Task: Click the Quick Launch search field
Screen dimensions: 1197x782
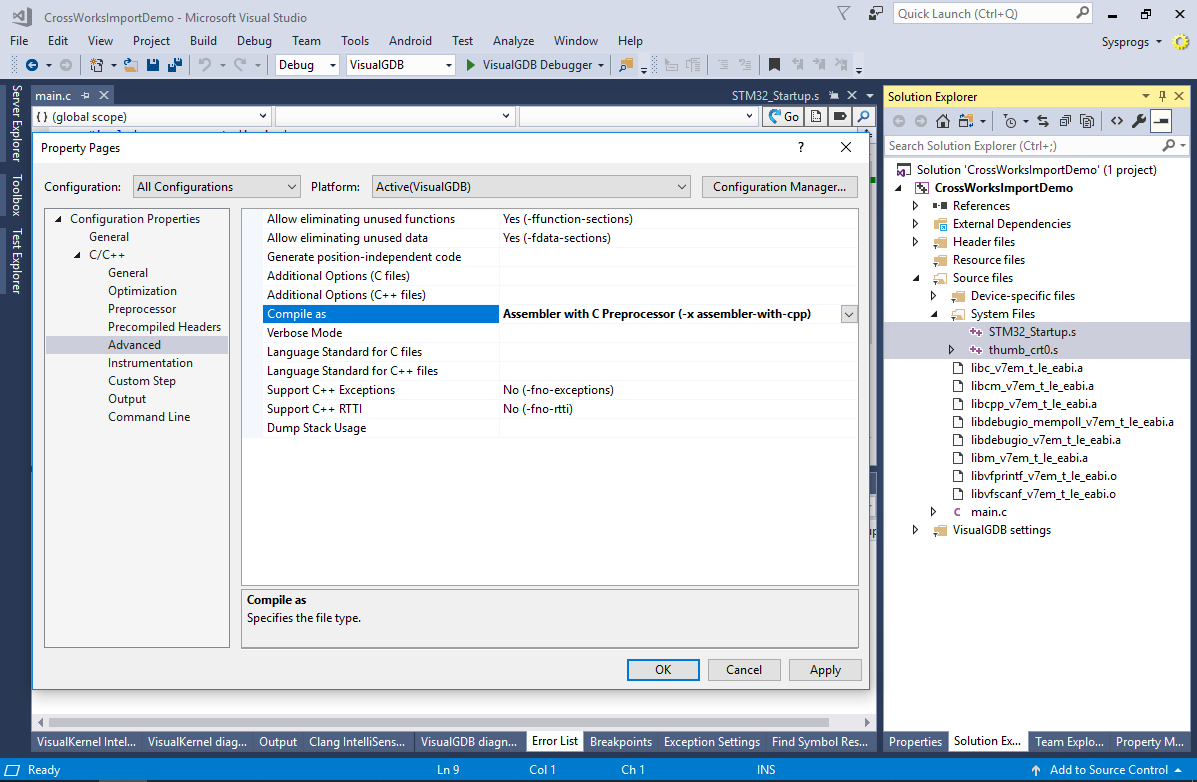Action: [x=985, y=14]
